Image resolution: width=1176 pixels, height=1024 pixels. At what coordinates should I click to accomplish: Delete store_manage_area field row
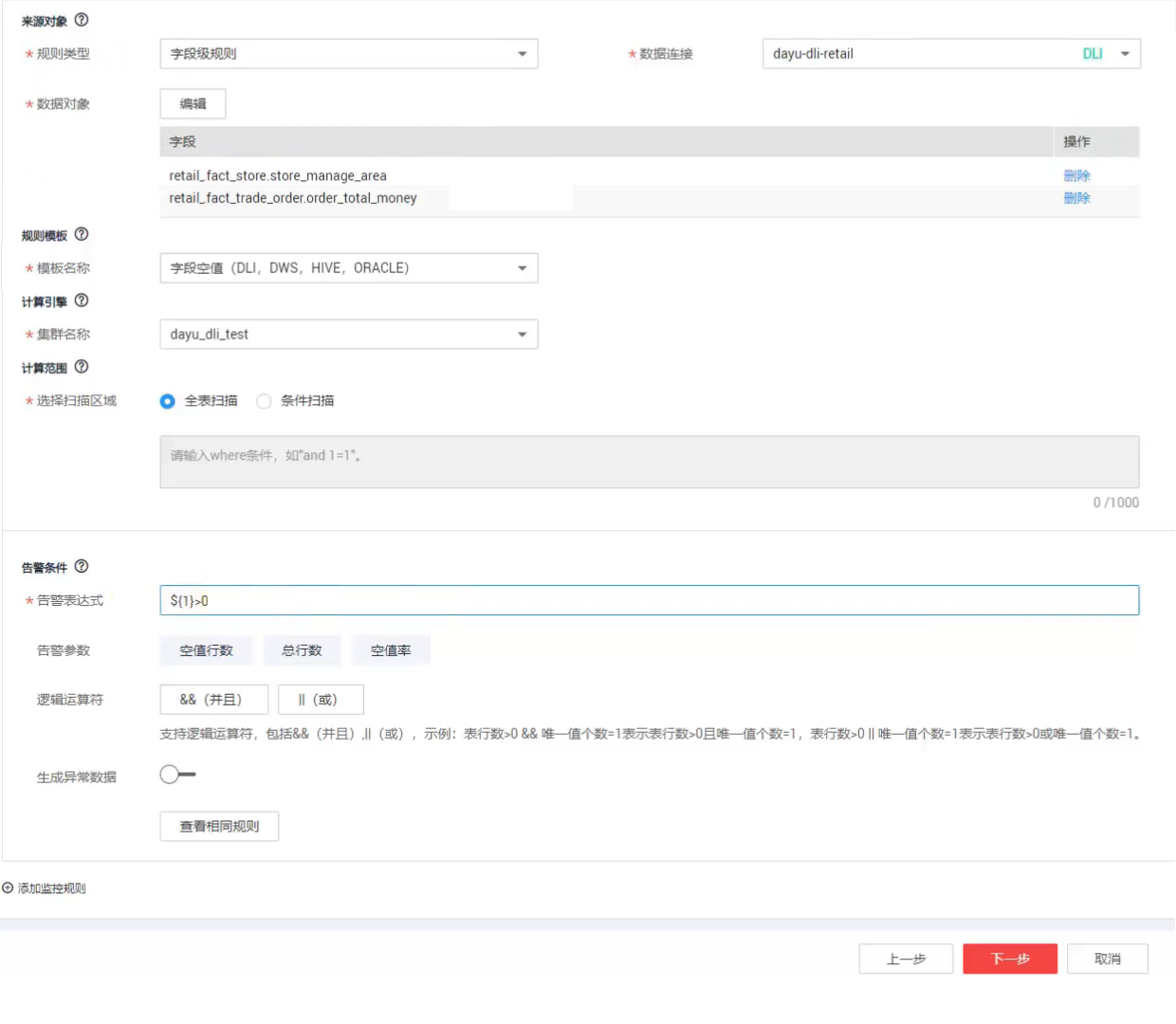1076,175
